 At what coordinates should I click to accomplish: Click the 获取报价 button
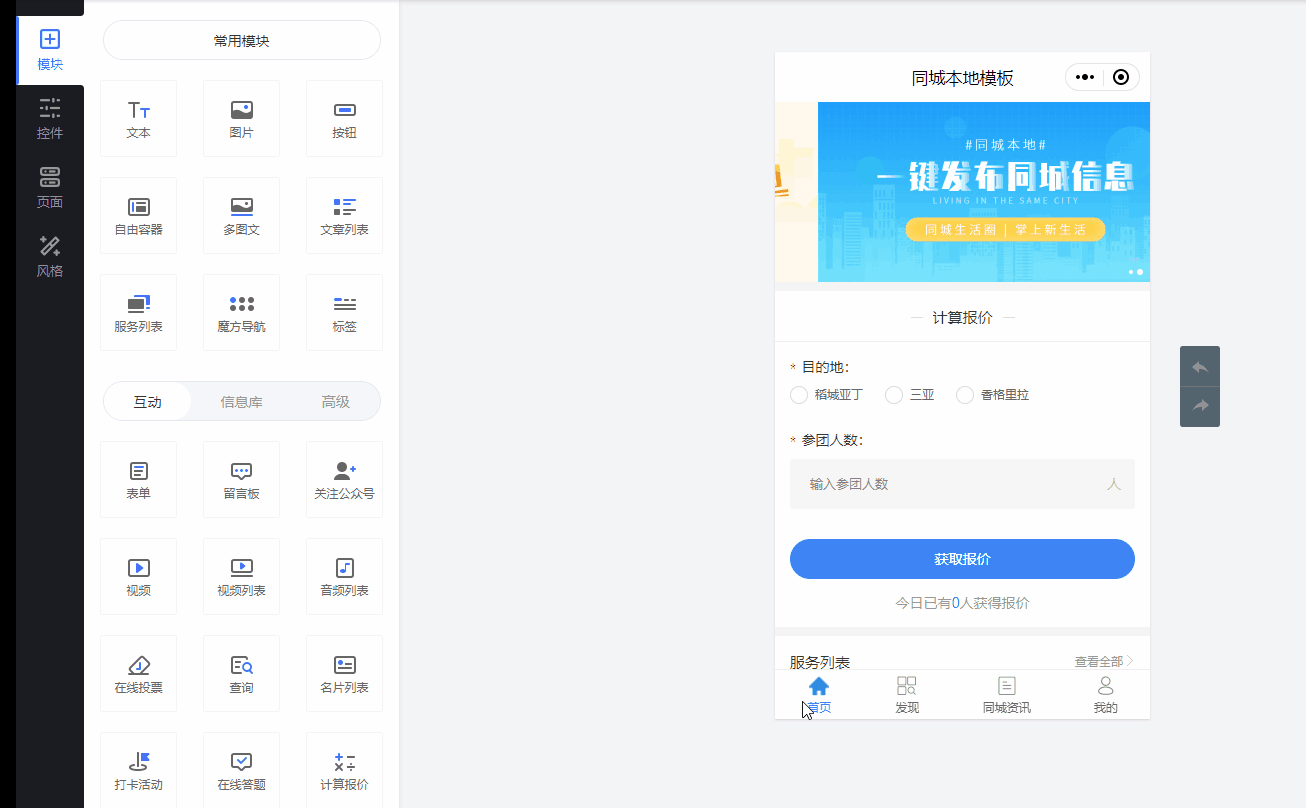(962, 559)
